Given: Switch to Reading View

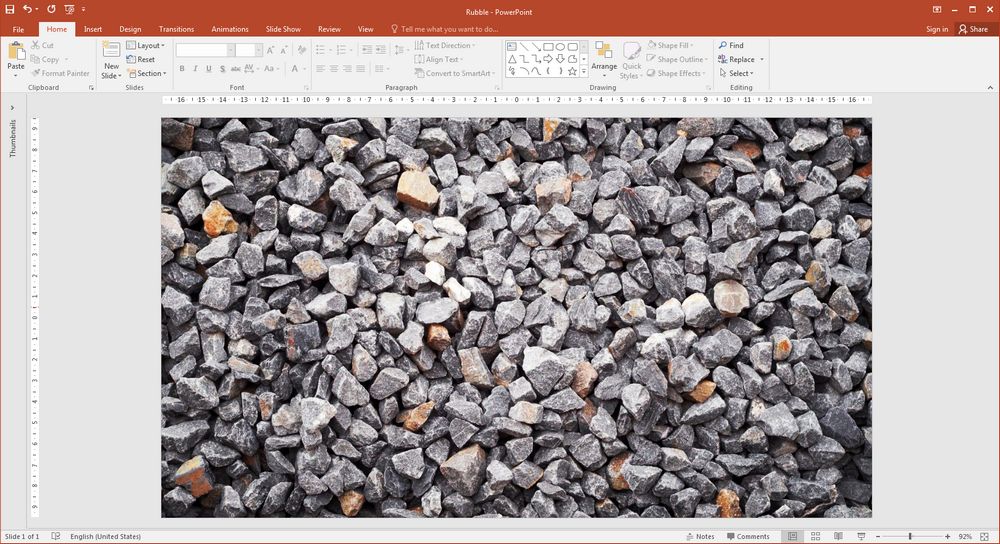Looking at the screenshot, I should click(838, 536).
